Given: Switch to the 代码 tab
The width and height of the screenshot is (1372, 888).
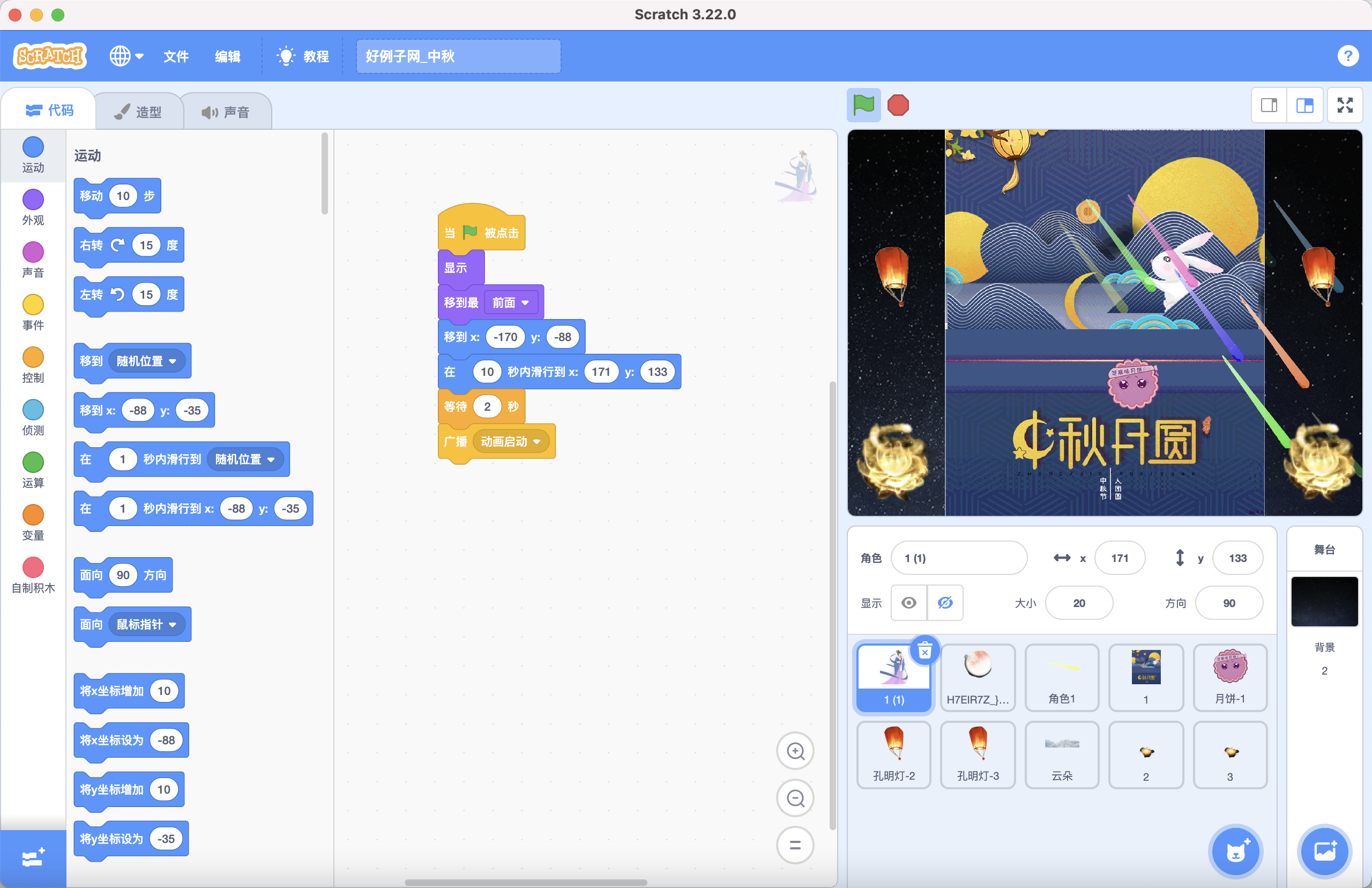Looking at the screenshot, I should (x=49, y=109).
